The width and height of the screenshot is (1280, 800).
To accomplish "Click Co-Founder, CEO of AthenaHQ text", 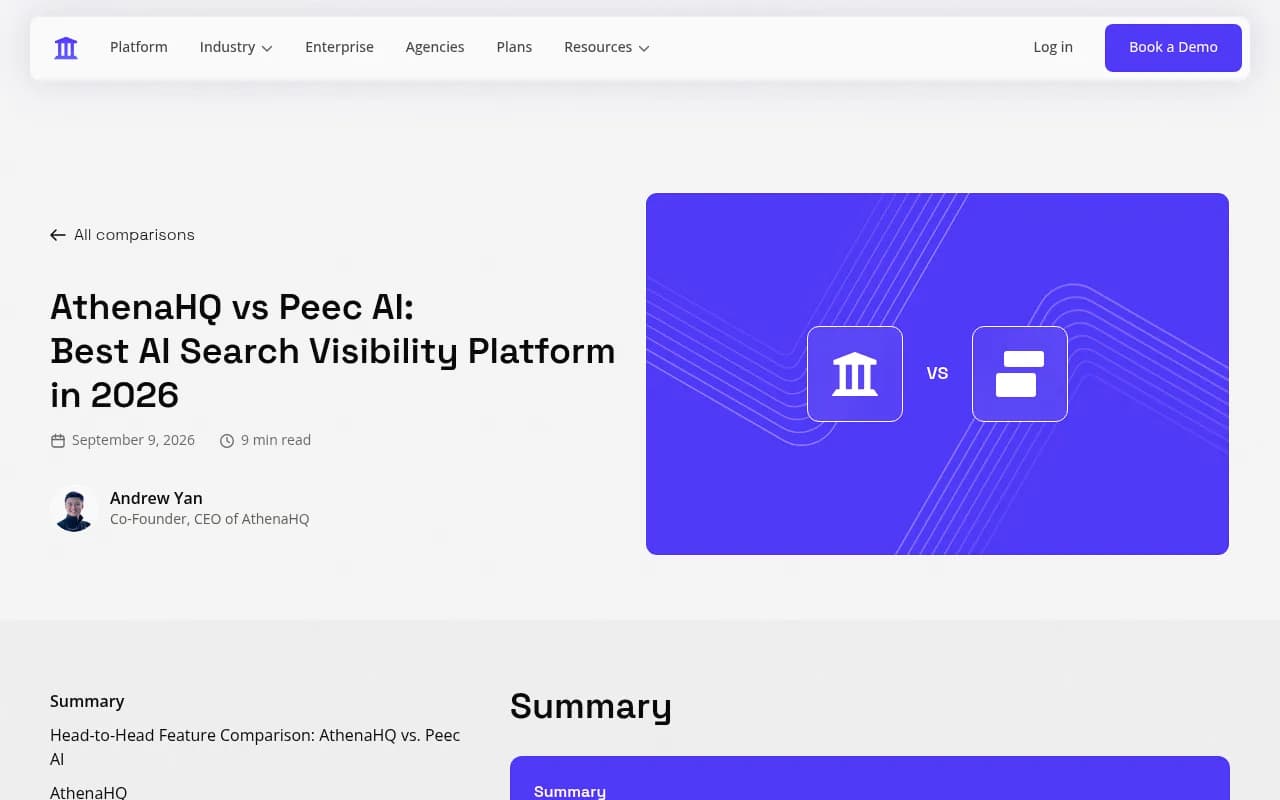I will tap(209, 519).
